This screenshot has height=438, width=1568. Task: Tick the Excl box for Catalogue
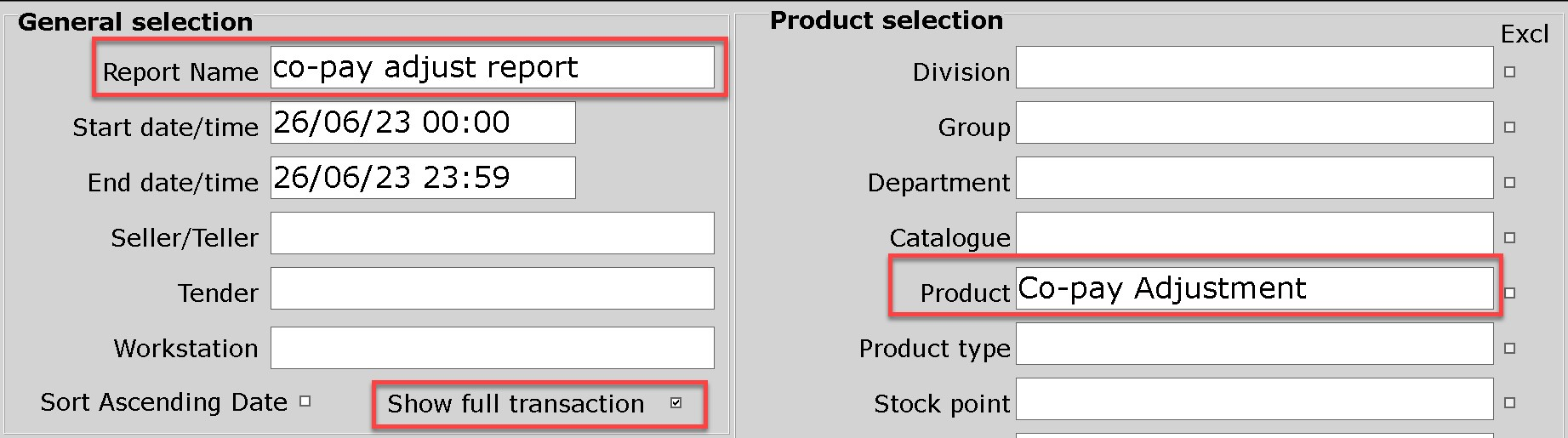[x=1510, y=238]
